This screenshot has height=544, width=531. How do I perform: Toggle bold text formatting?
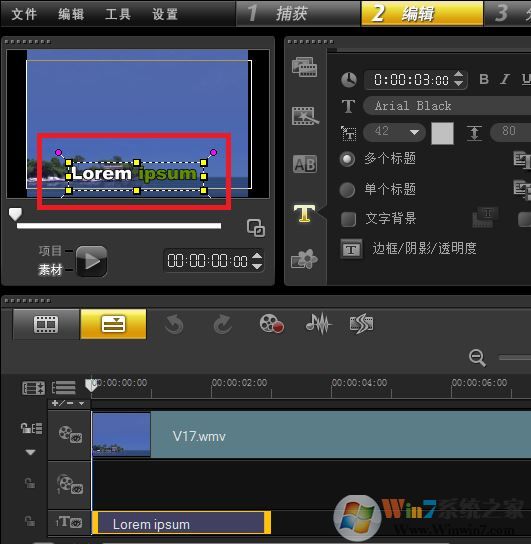[484, 79]
